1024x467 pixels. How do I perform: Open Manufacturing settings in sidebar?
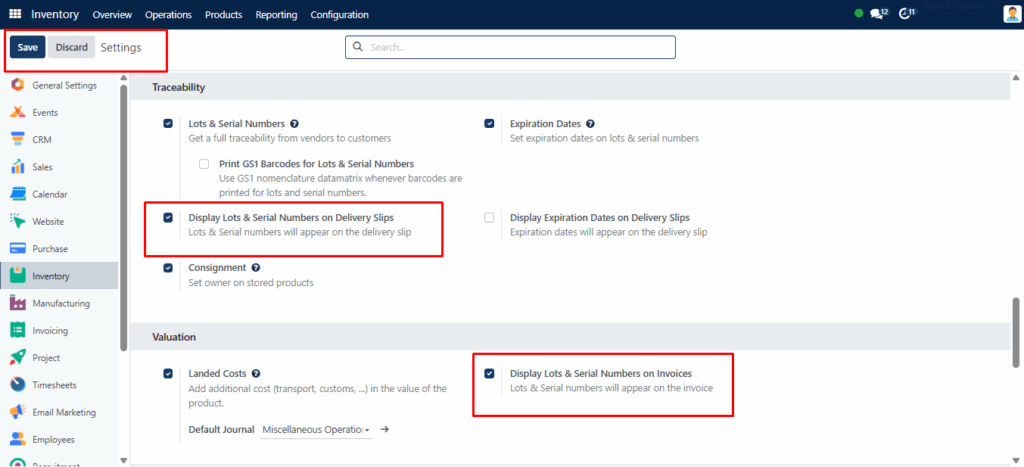[59, 303]
